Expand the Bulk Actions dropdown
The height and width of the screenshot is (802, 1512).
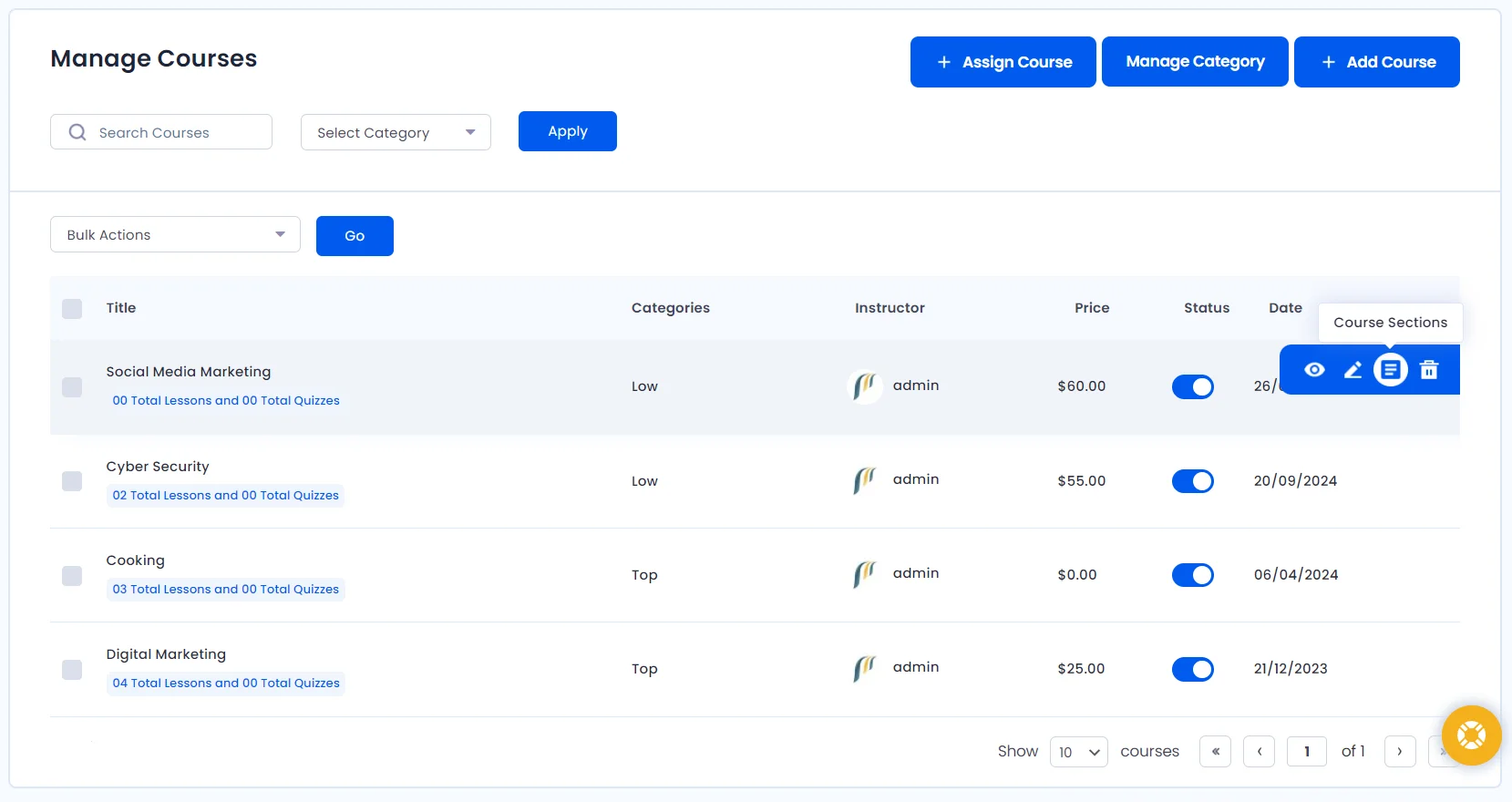(x=175, y=235)
